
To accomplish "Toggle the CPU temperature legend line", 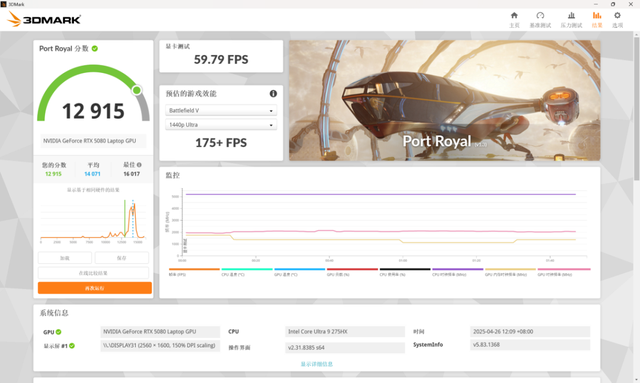I will click(247, 272).
